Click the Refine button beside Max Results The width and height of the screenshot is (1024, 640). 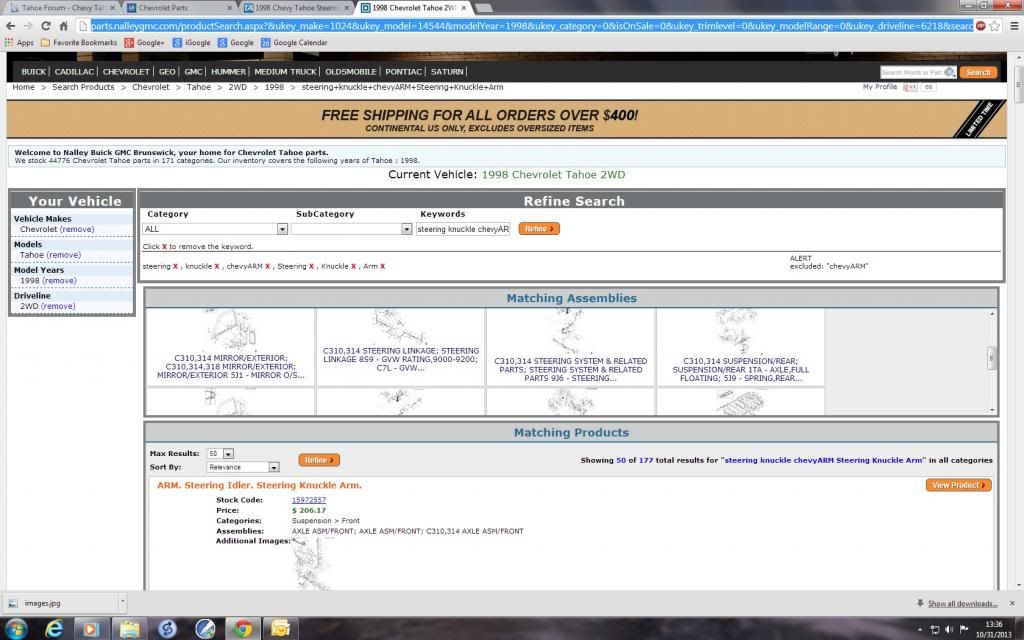[x=319, y=460]
